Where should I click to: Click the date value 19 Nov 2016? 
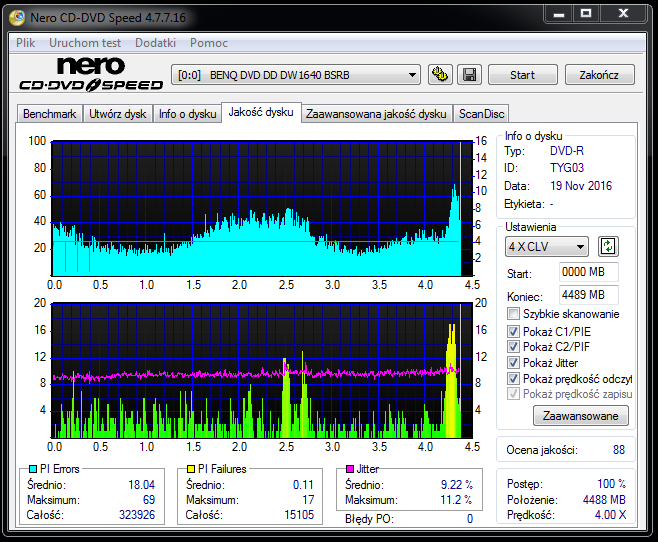[x=581, y=186]
